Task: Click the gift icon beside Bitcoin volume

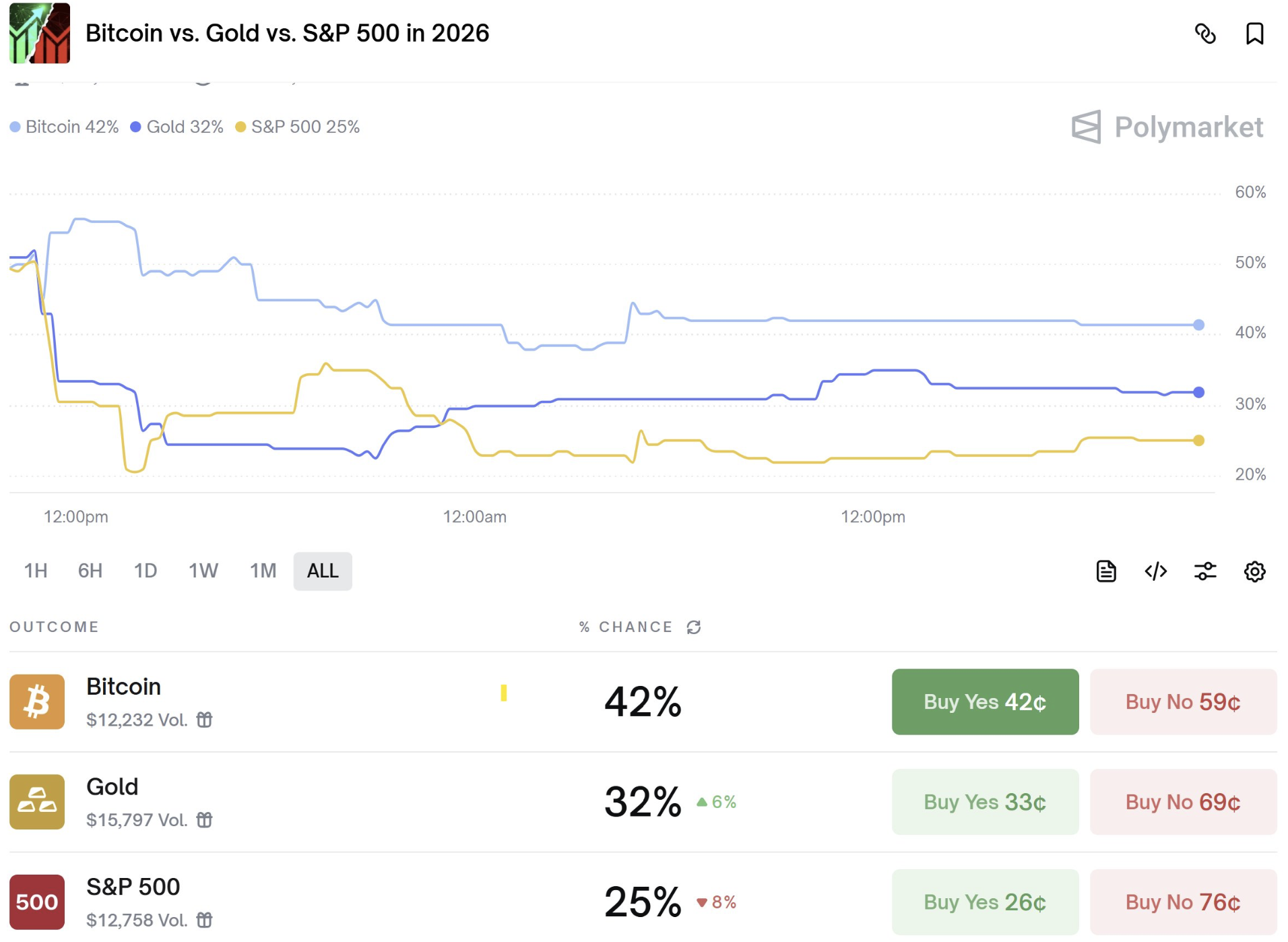Action: (x=204, y=720)
